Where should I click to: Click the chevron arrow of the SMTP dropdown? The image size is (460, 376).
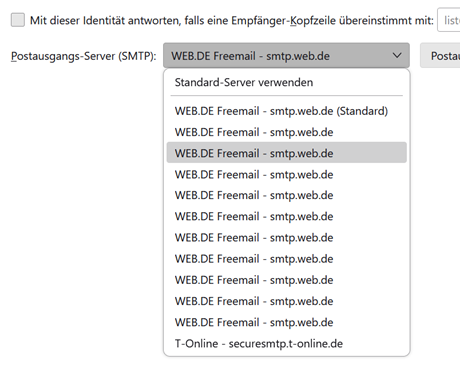click(397, 55)
